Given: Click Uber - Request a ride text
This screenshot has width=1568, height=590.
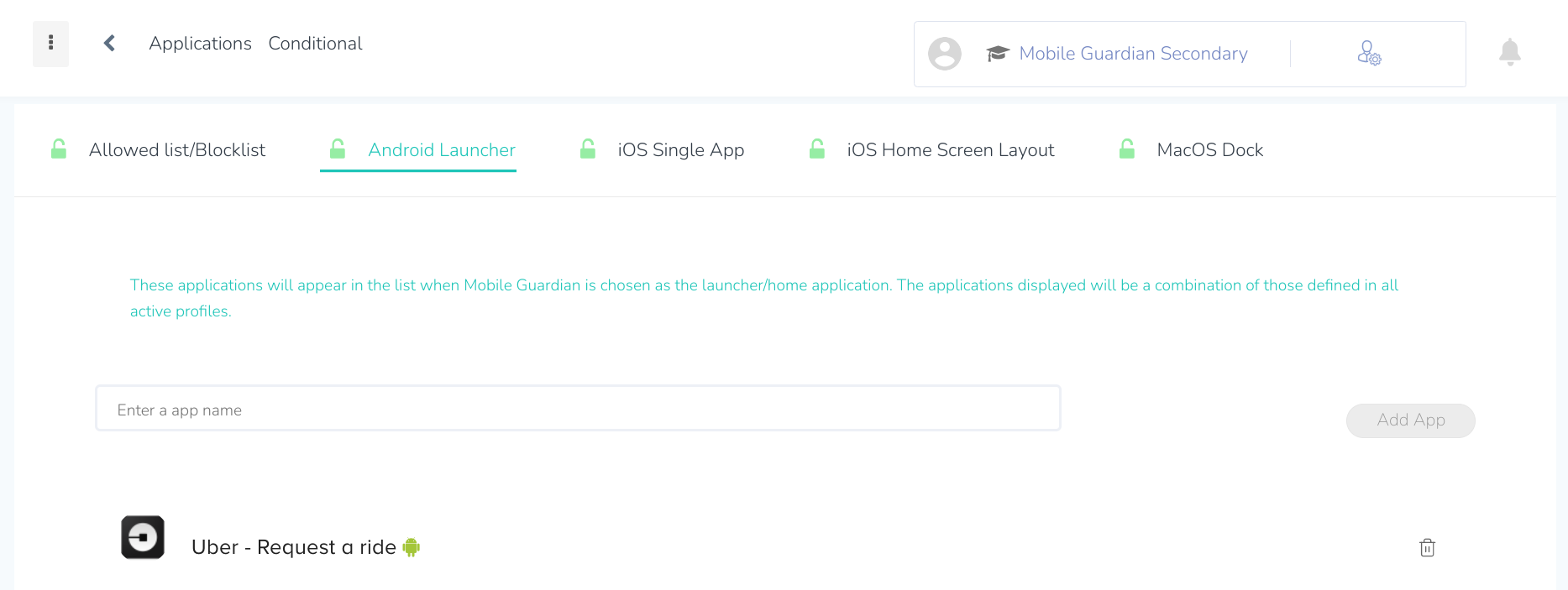Looking at the screenshot, I should (x=294, y=547).
